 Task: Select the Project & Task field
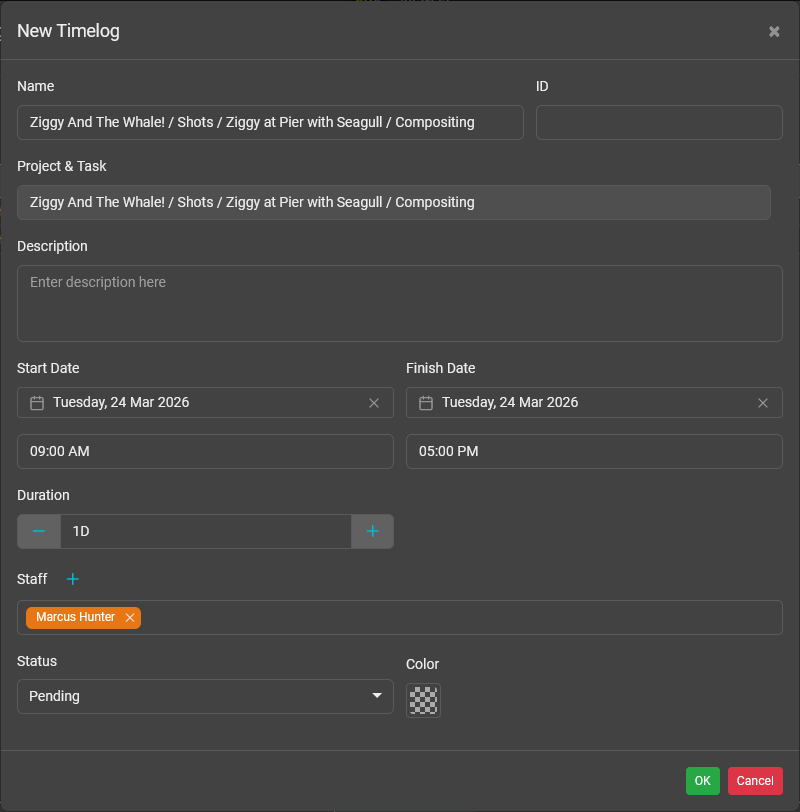[x=393, y=202]
